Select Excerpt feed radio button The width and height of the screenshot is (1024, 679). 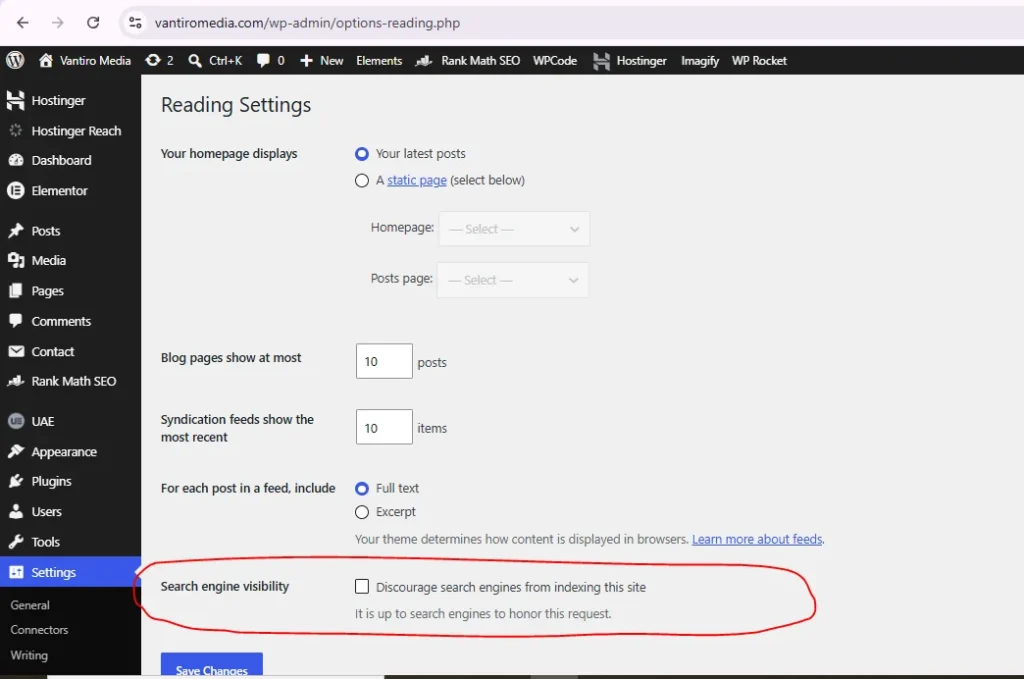362,513
